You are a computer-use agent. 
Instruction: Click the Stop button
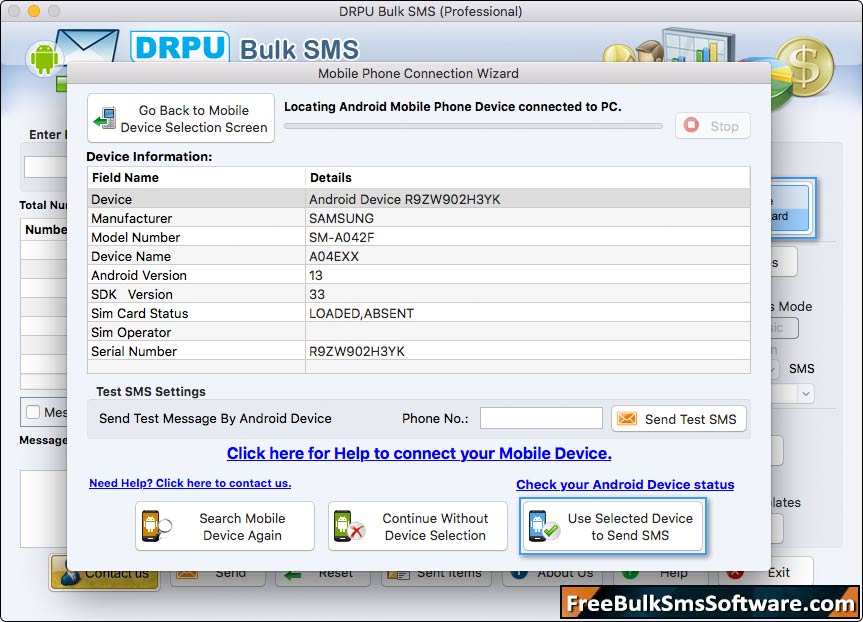713,126
